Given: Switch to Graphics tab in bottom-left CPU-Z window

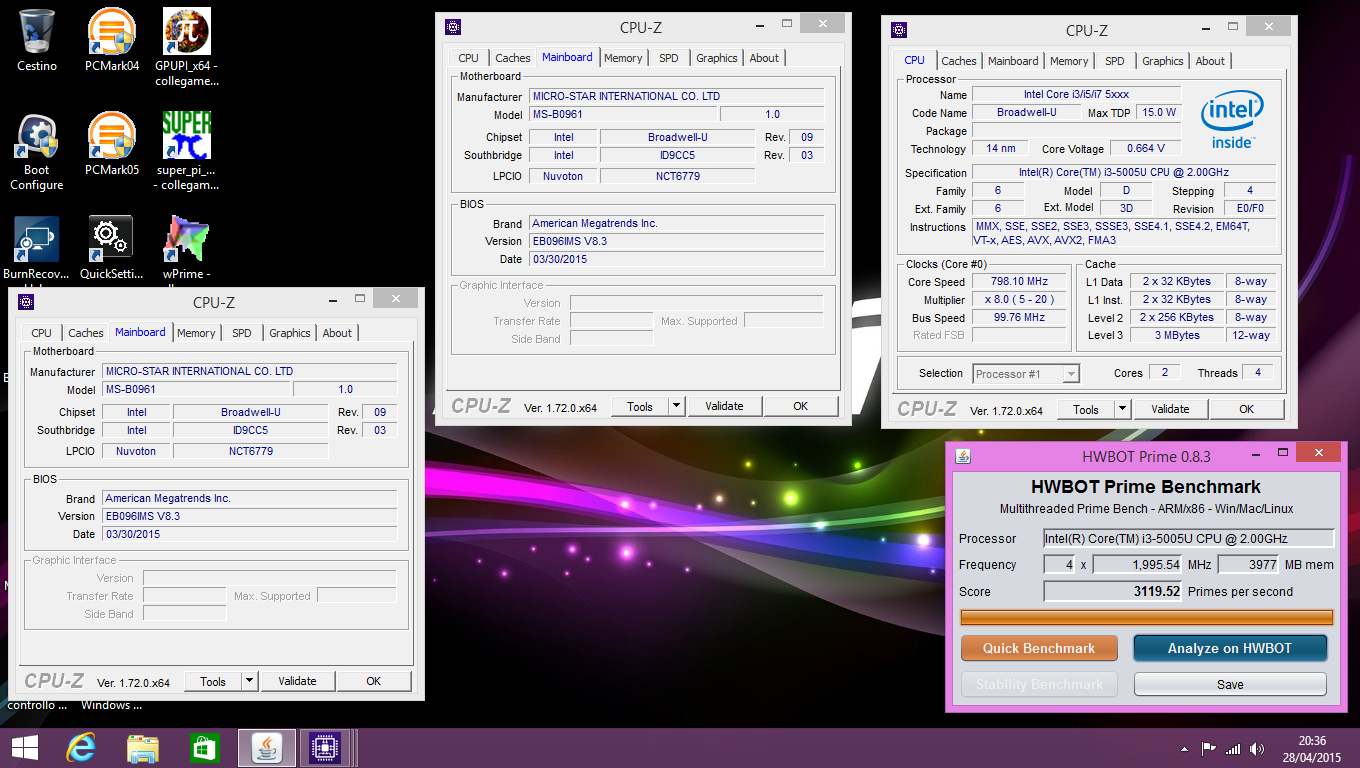Looking at the screenshot, I should tap(290, 333).
